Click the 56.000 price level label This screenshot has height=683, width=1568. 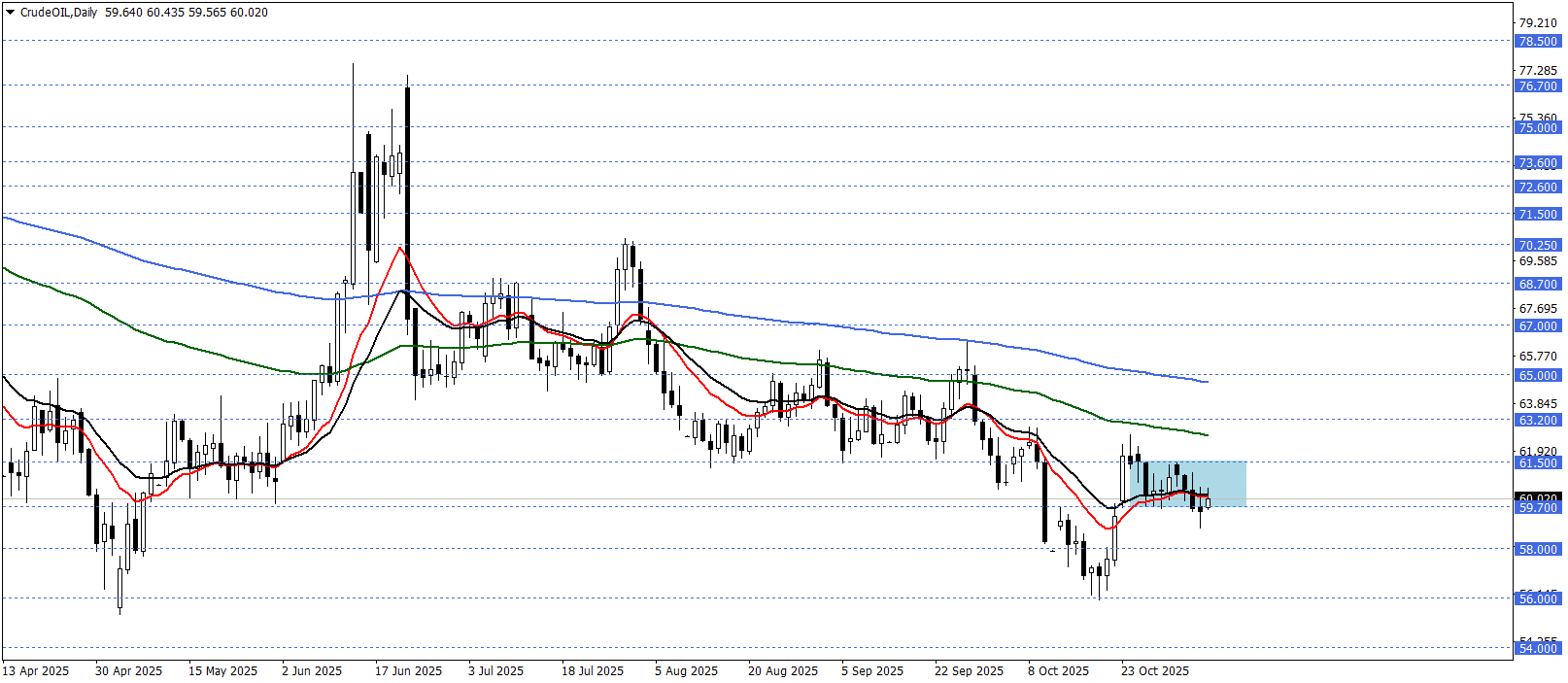(x=1538, y=599)
